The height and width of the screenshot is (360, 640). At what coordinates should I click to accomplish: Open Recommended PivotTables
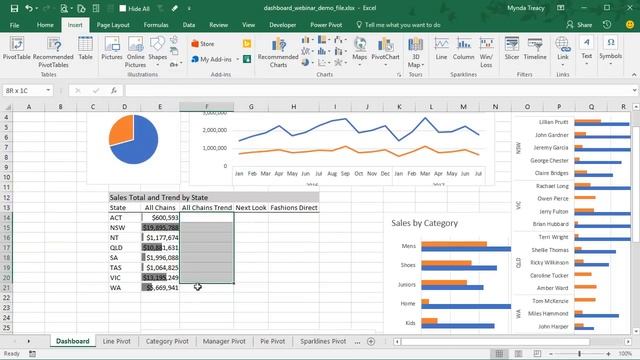tap(53, 52)
